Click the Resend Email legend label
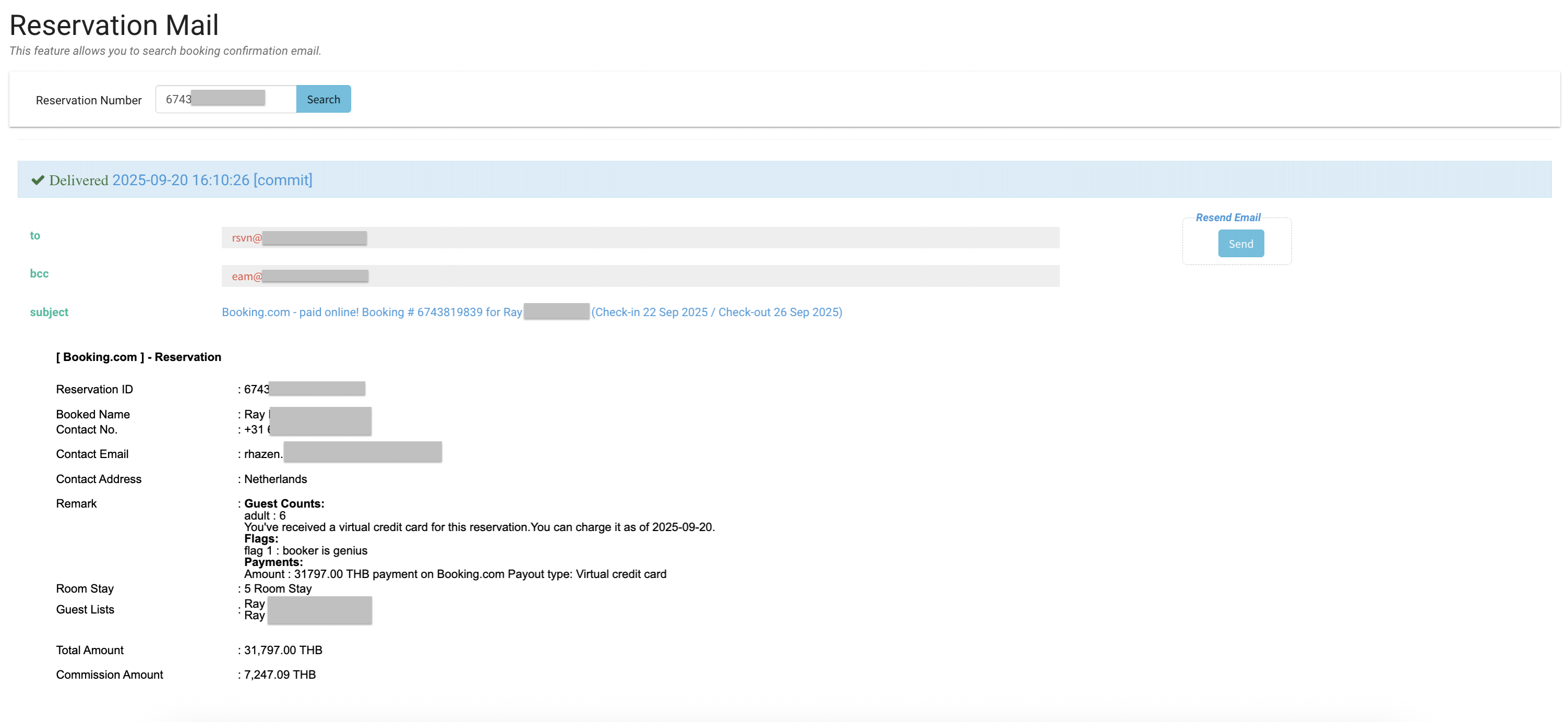 [x=1227, y=218]
